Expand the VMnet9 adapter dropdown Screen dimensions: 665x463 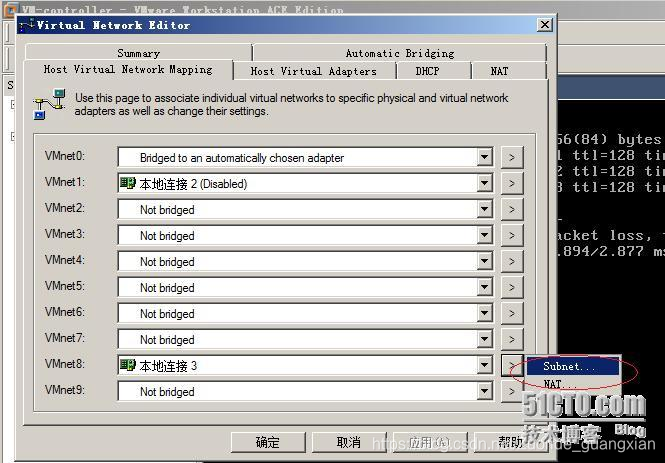484,391
